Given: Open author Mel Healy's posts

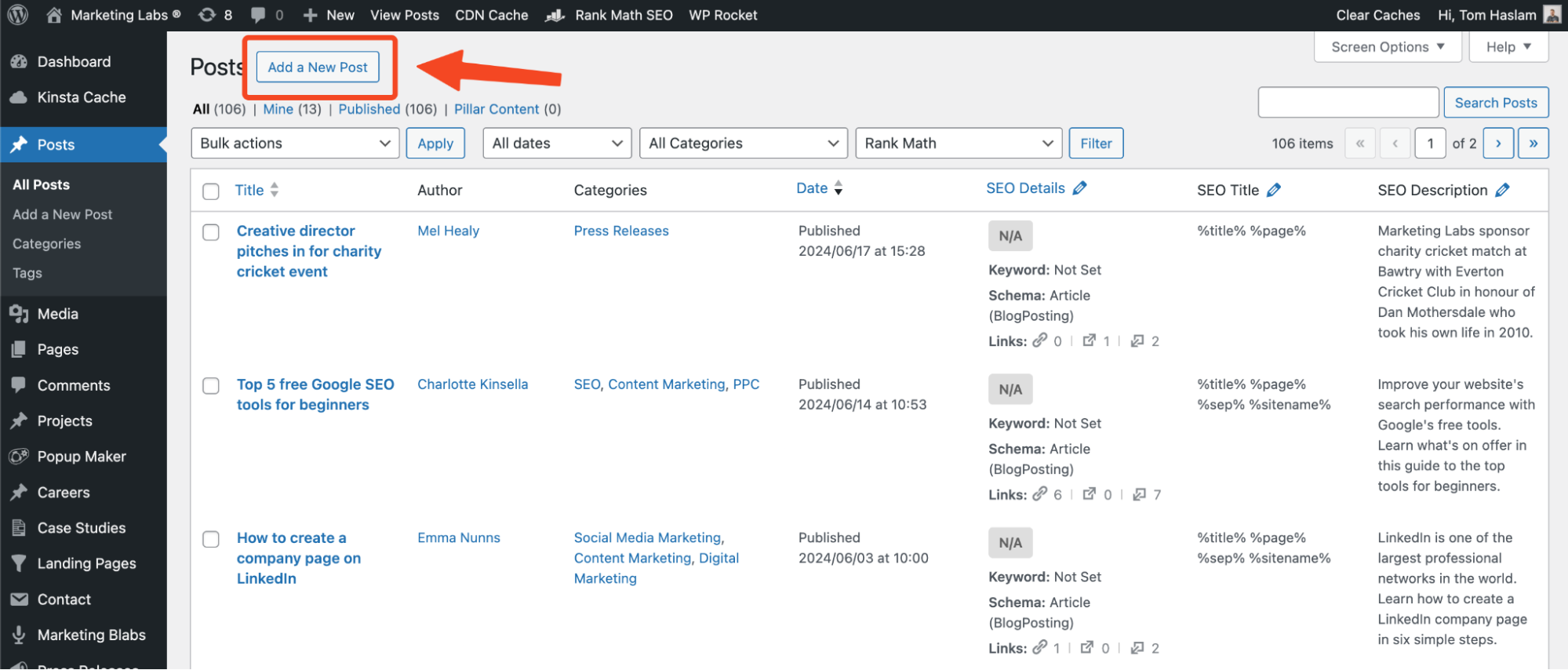Looking at the screenshot, I should (x=448, y=231).
